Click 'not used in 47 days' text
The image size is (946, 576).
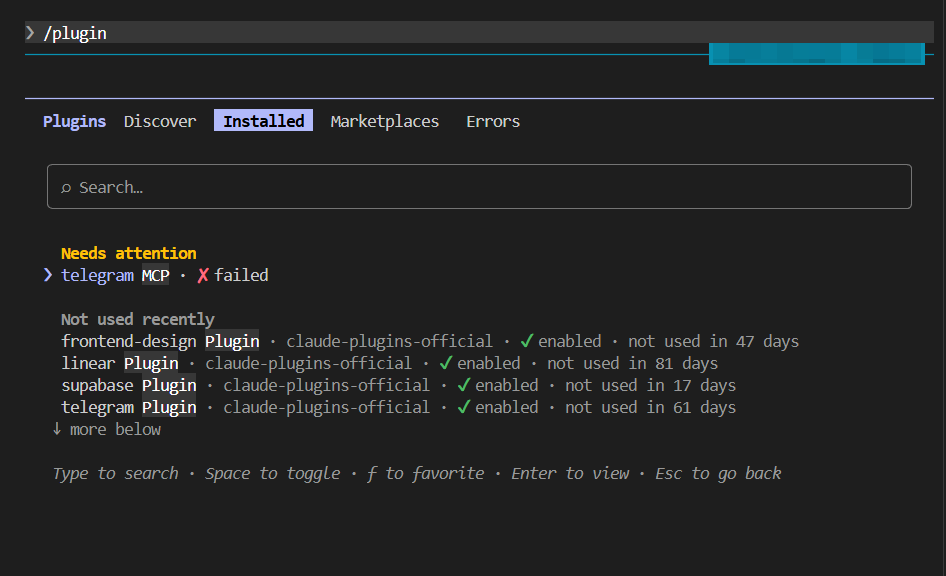click(x=713, y=341)
